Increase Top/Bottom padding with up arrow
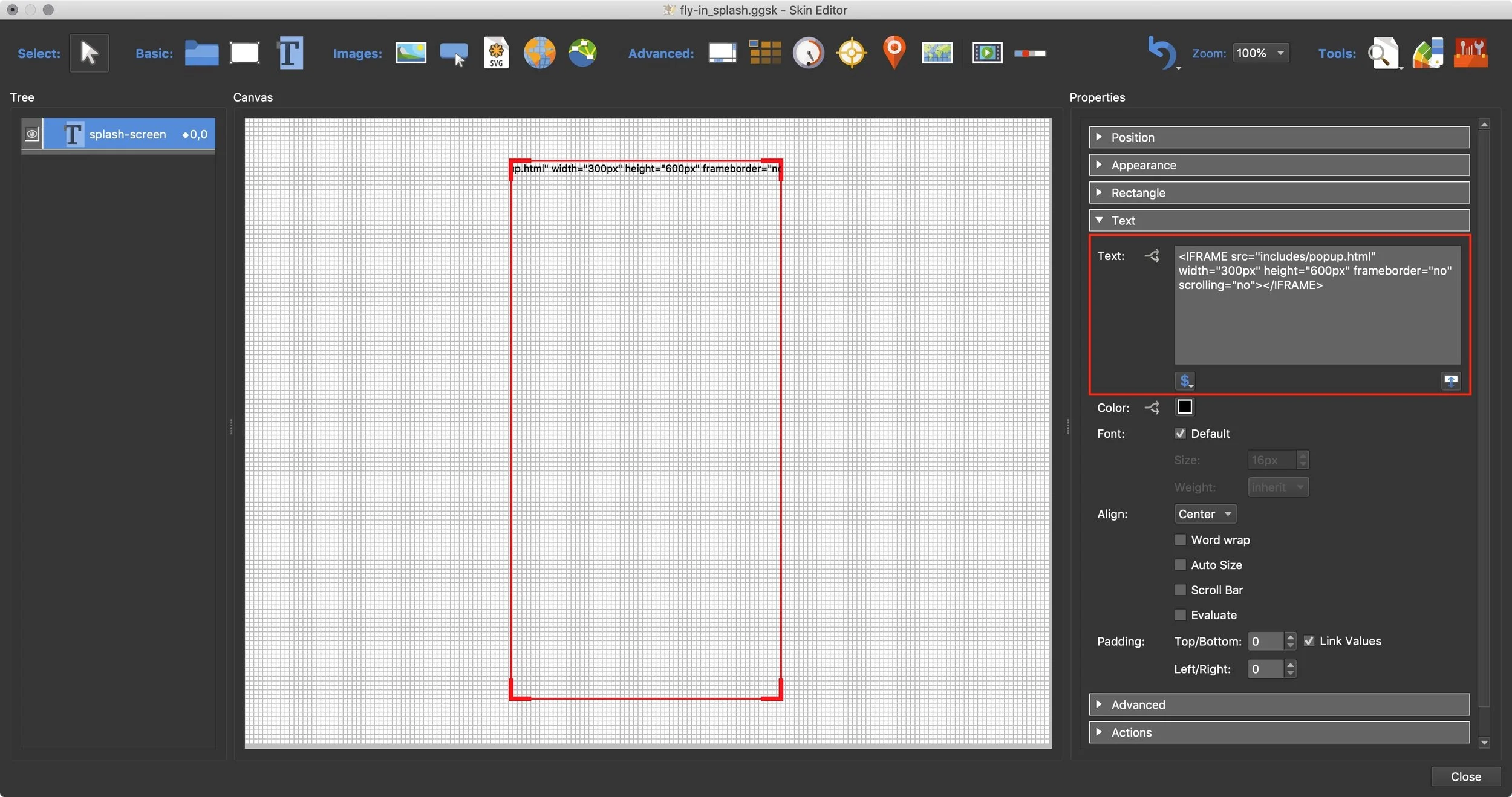This screenshot has height=797, width=1512. point(1291,637)
